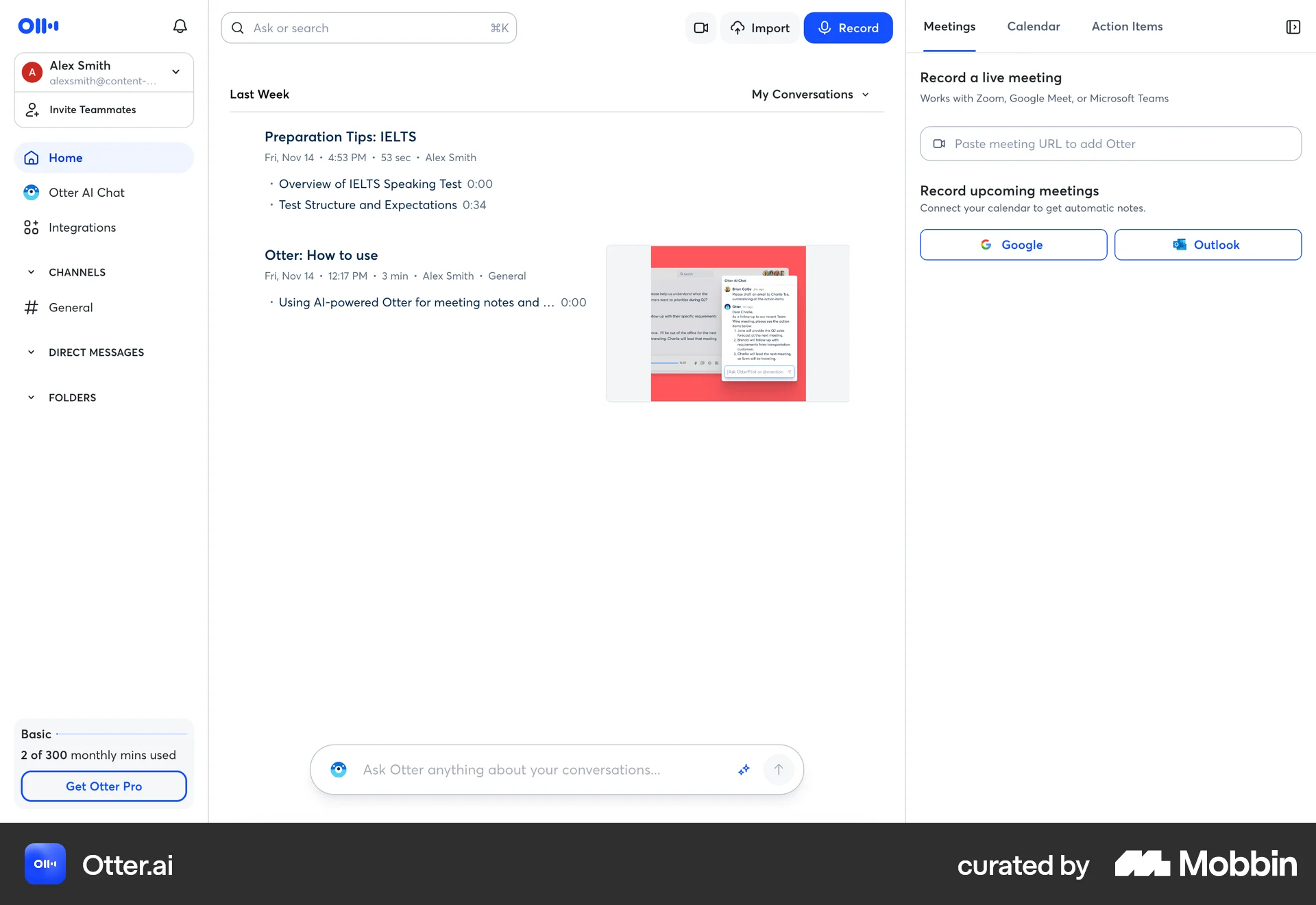Click the Alex Smith avatar
Image resolution: width=1316 pixels, height=905 pixels.
tap(32, 72)
